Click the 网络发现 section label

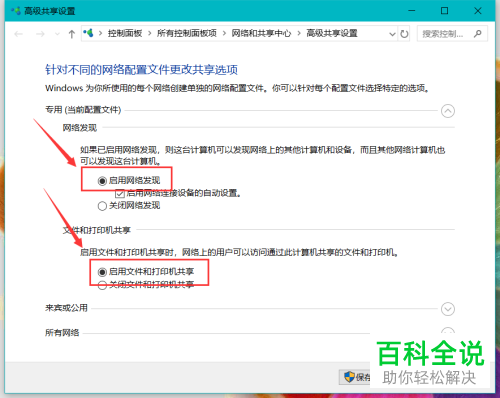pyautogui.click(x=80, y=128)
